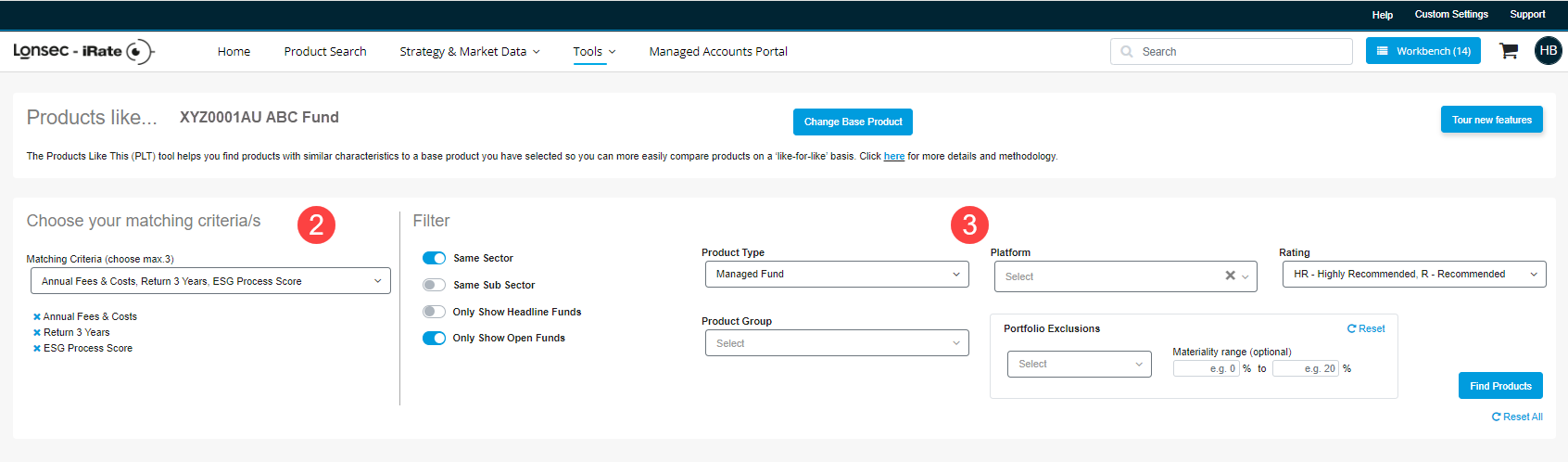Go to Home page
Image resolution: width=1568 pixels, height=462 pixels.
tap(234, 51)
